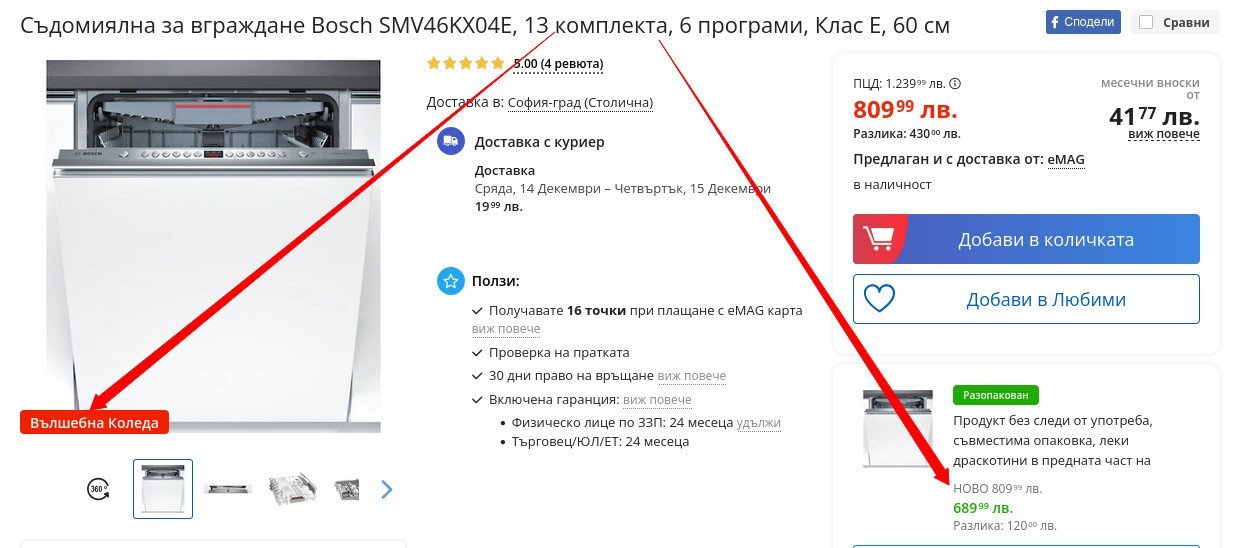Tick the Сравни compare checkbox

[1146, 22]
